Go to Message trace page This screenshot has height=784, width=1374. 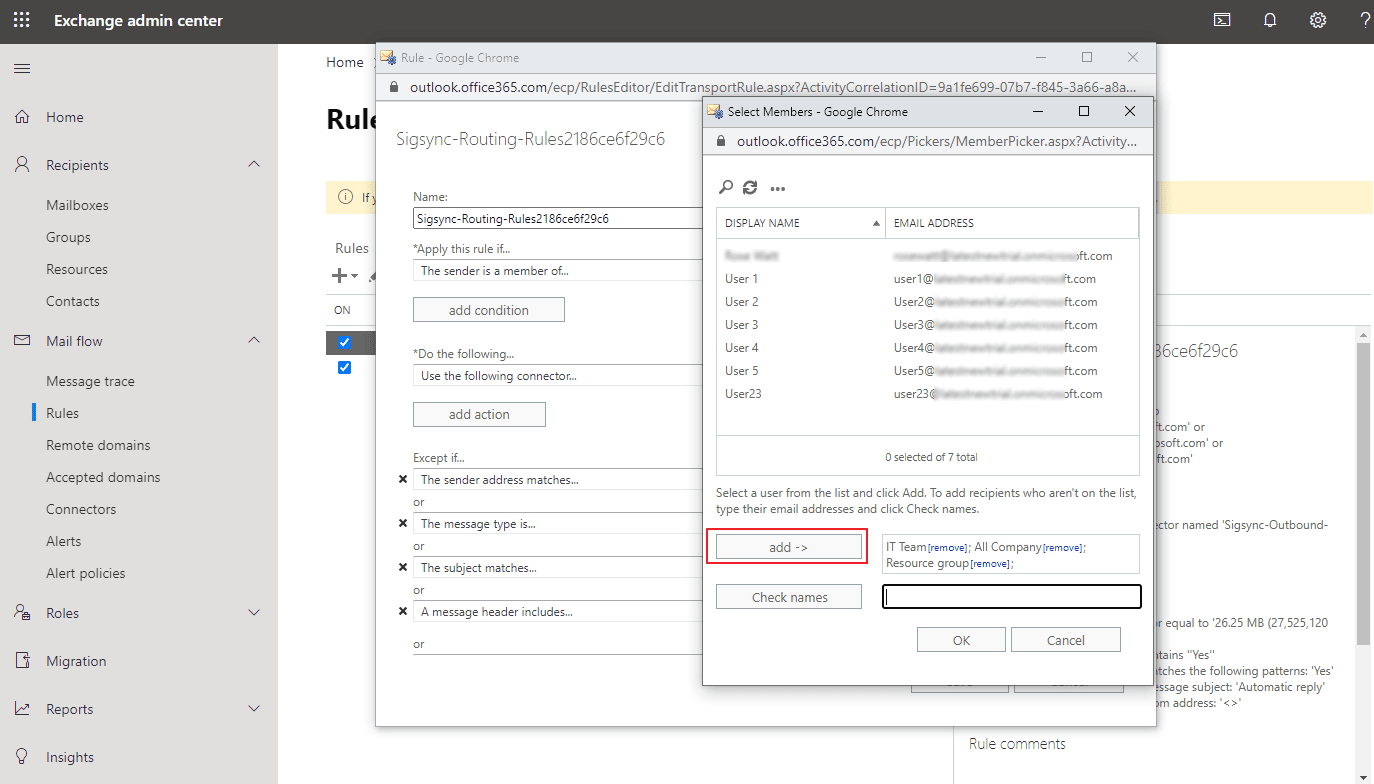tap(90, 381)
